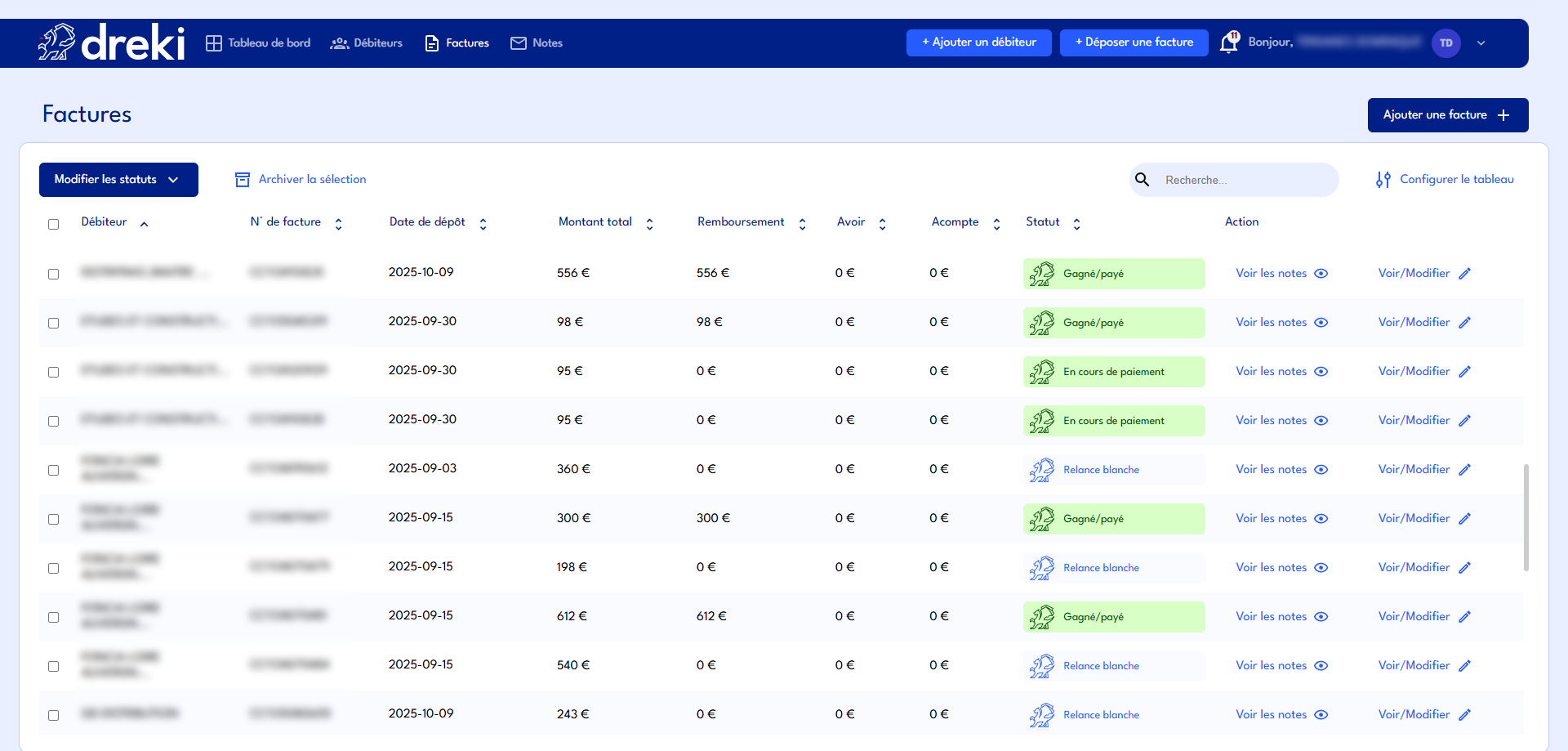Expand the user account menu chevron
This screenshot has width=1568, height=751.
pos(1481,43)
